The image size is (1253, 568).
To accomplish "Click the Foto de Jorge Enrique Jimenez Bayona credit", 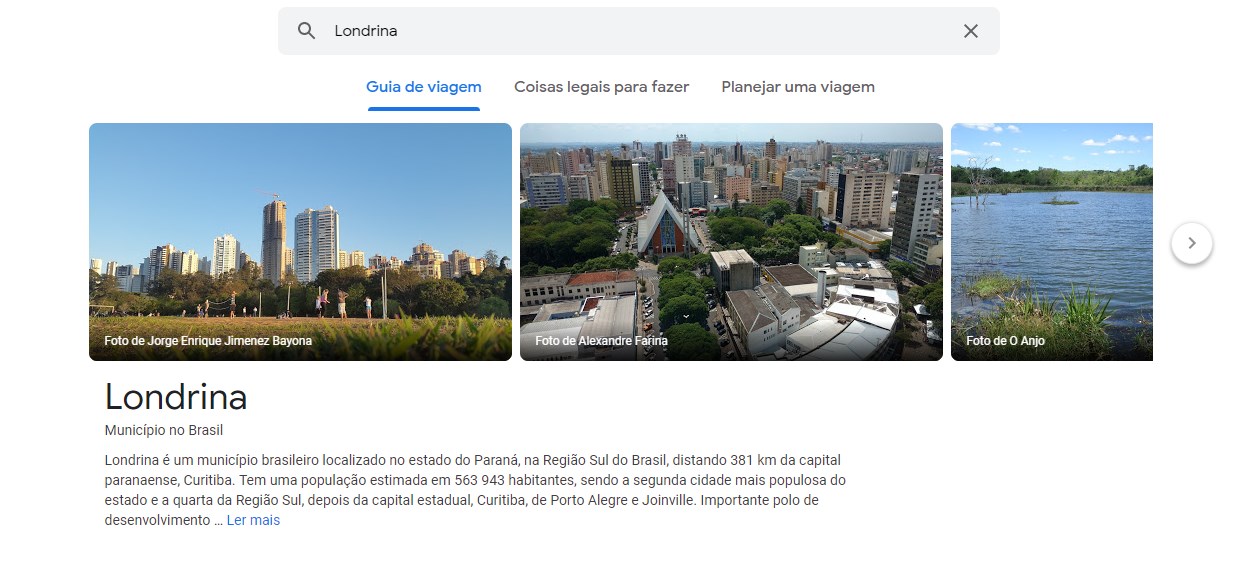I will point(208,341).
